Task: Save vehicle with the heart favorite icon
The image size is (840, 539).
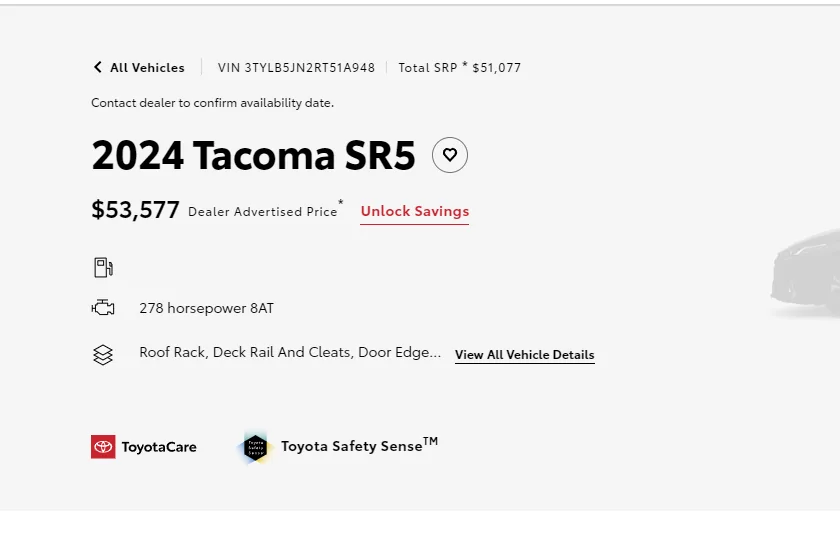Action: pyautogui.click(x=450, y=155)
